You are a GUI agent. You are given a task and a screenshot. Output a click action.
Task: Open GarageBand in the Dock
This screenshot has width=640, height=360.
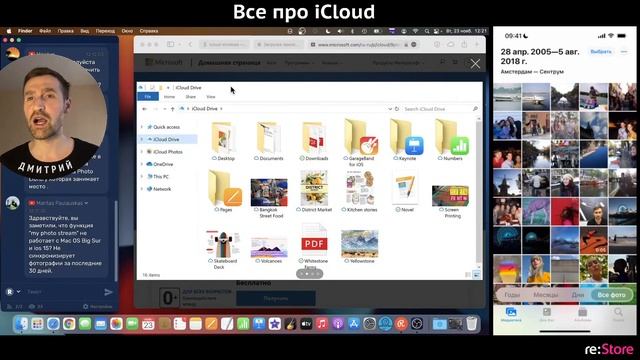pos(291,324)
